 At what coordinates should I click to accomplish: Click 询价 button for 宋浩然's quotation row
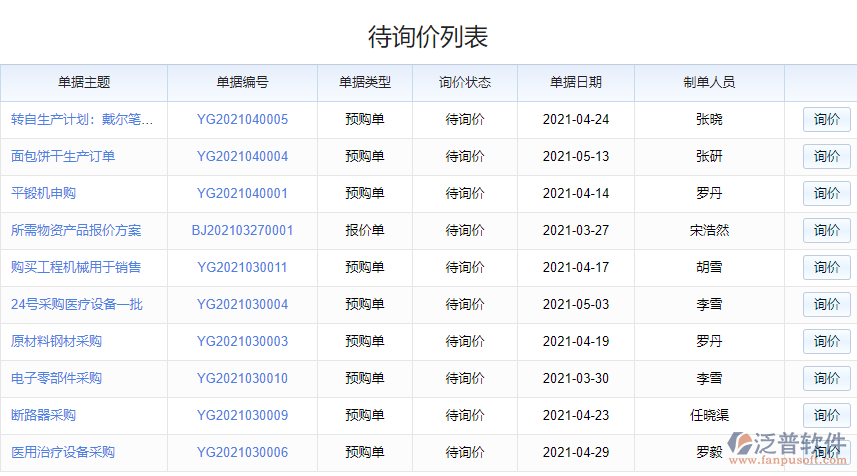pos(826,230)
